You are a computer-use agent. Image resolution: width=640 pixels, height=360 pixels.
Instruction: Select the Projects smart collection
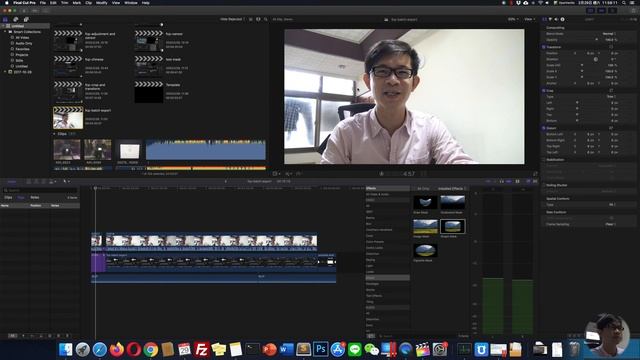point(22,55)
